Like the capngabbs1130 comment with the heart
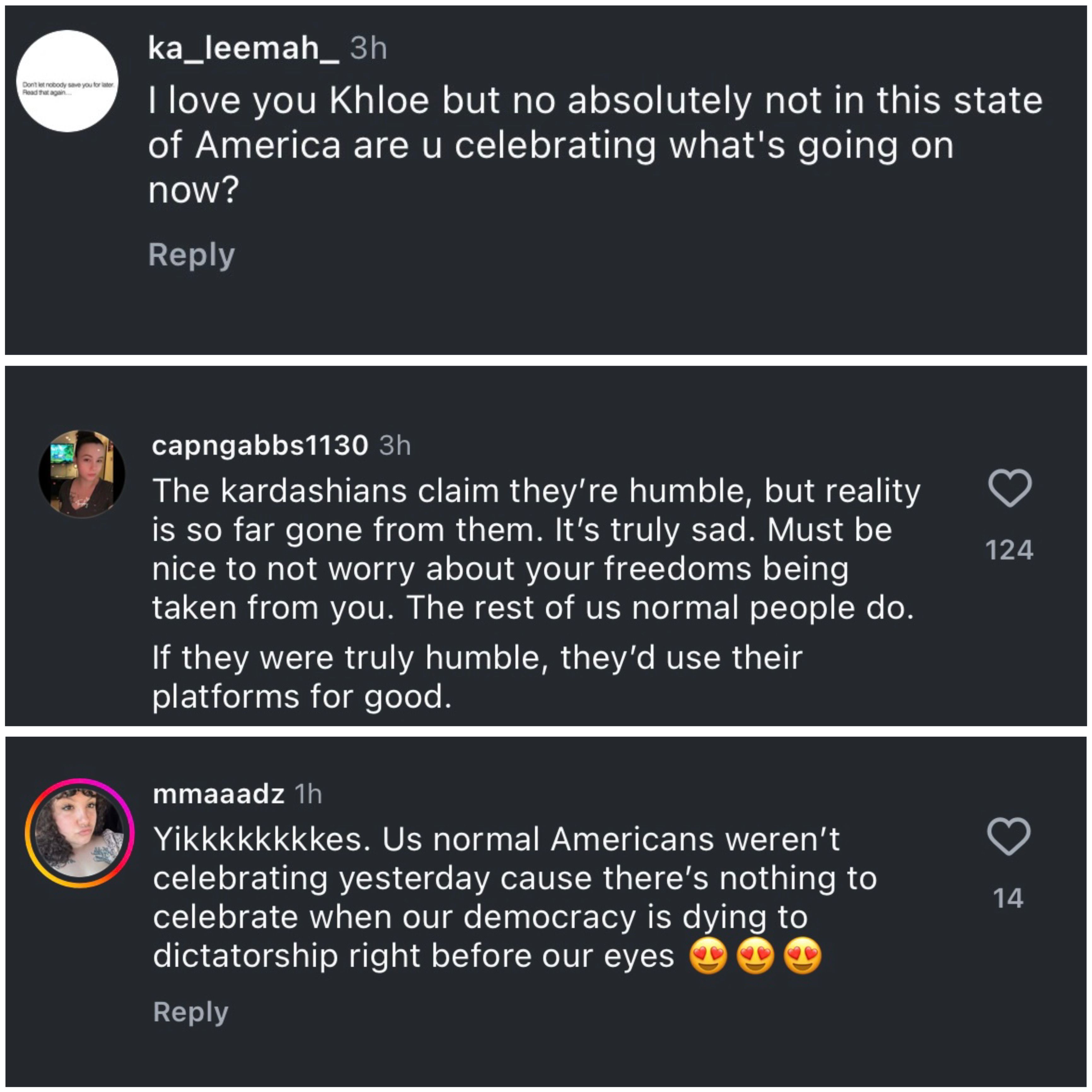1092x1092 pixels. coord(1009,488)
